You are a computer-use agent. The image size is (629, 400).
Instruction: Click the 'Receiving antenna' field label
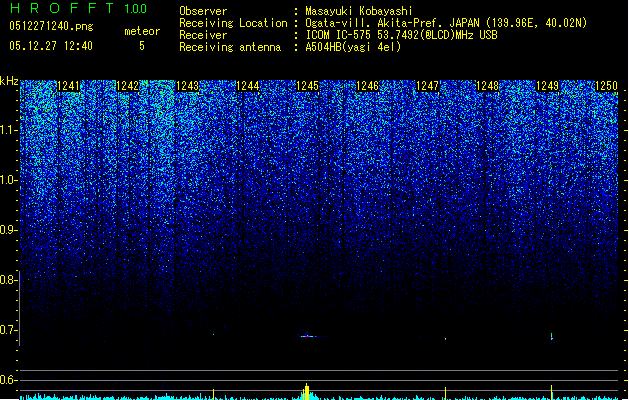click(x=230, y=47)
